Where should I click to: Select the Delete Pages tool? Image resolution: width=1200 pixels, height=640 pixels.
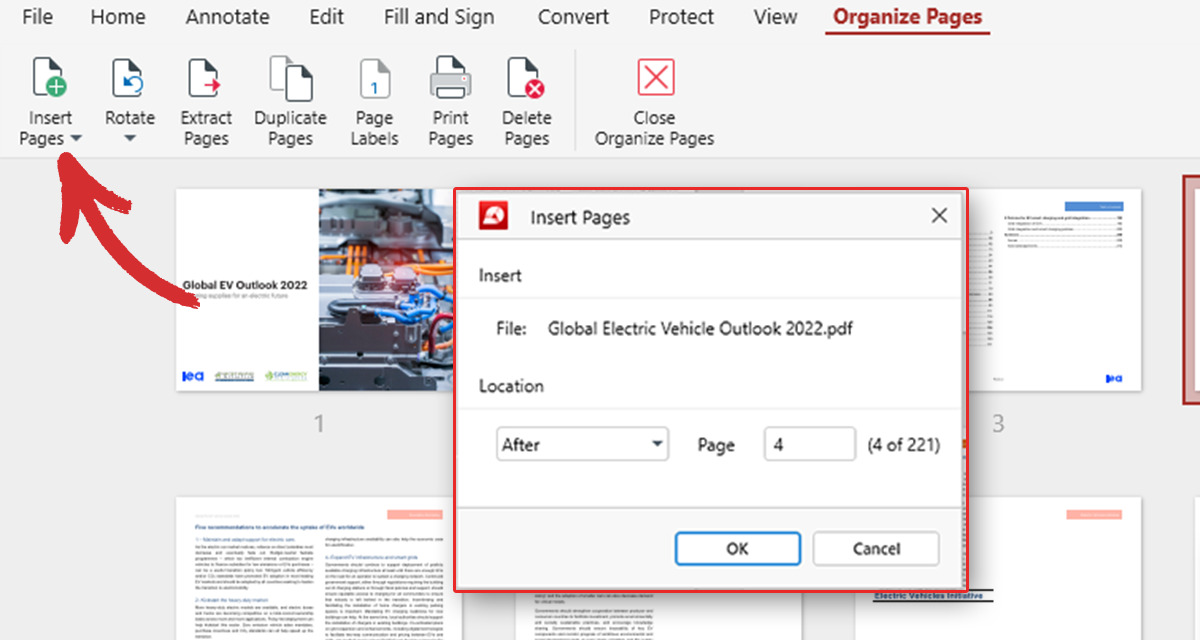point(526,77)
